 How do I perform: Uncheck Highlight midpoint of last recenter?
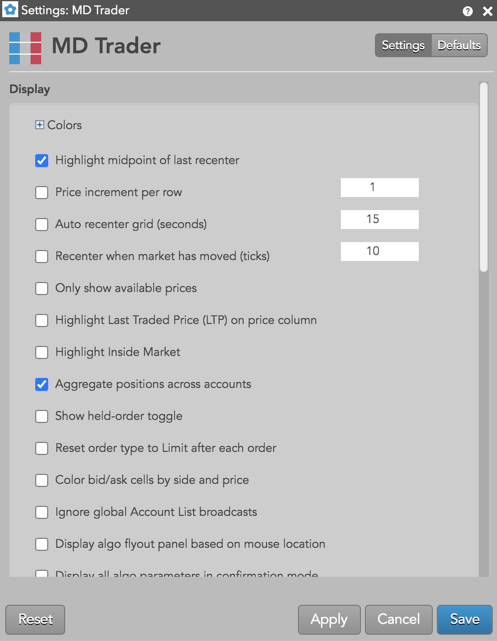point(42,160)
